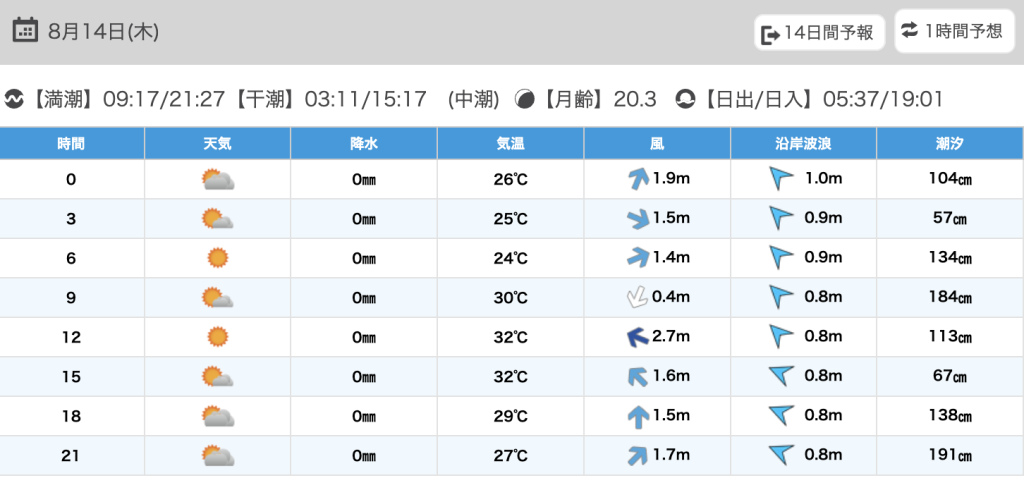Switch to 1時間予想 hourly view

pos(952,31)
